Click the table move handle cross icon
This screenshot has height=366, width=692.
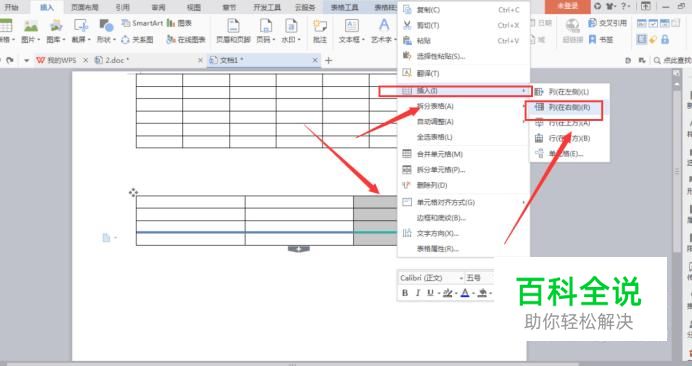(x=133, y=192)
